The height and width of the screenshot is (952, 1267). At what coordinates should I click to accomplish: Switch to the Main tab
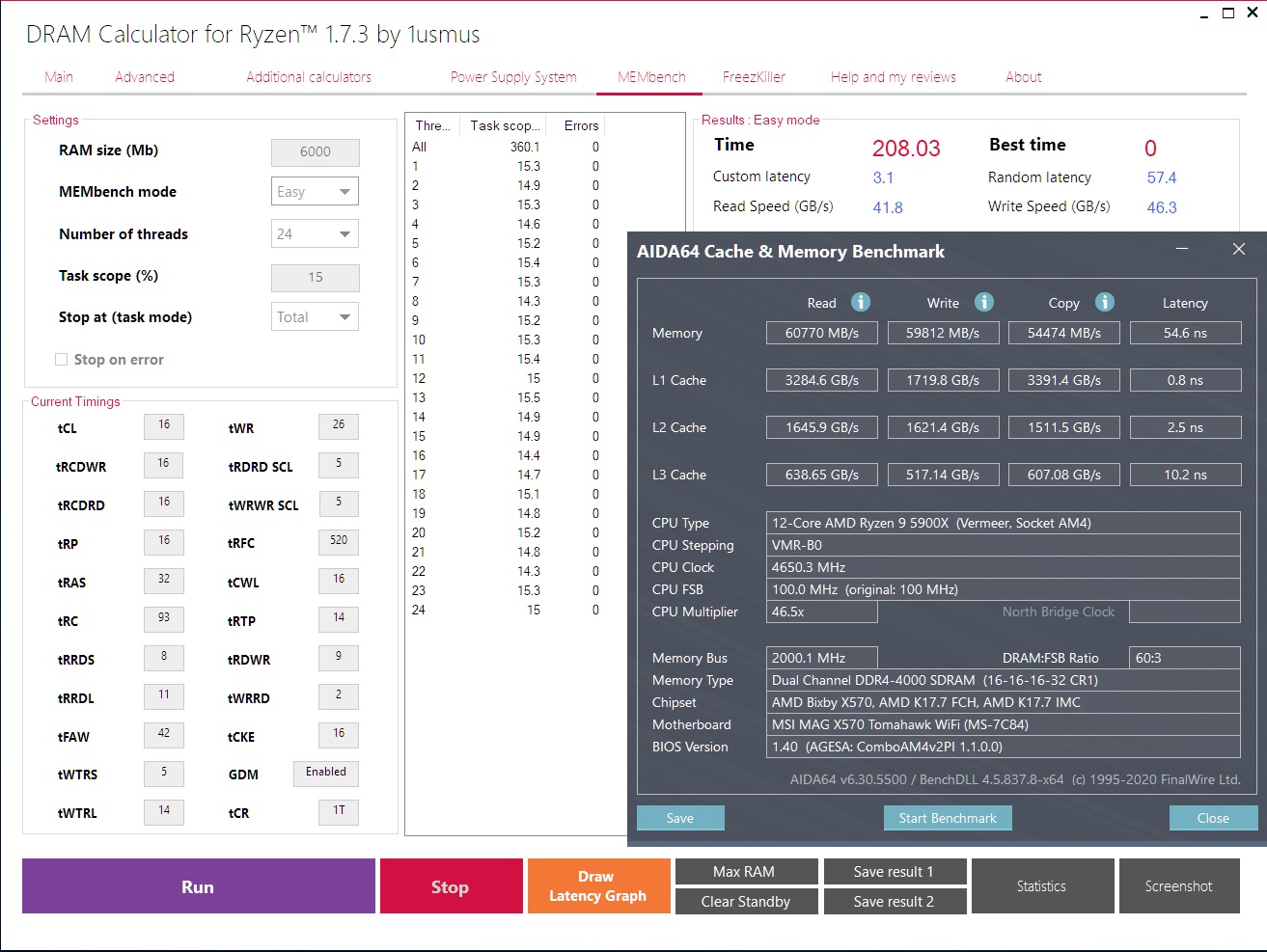[59, 77]
